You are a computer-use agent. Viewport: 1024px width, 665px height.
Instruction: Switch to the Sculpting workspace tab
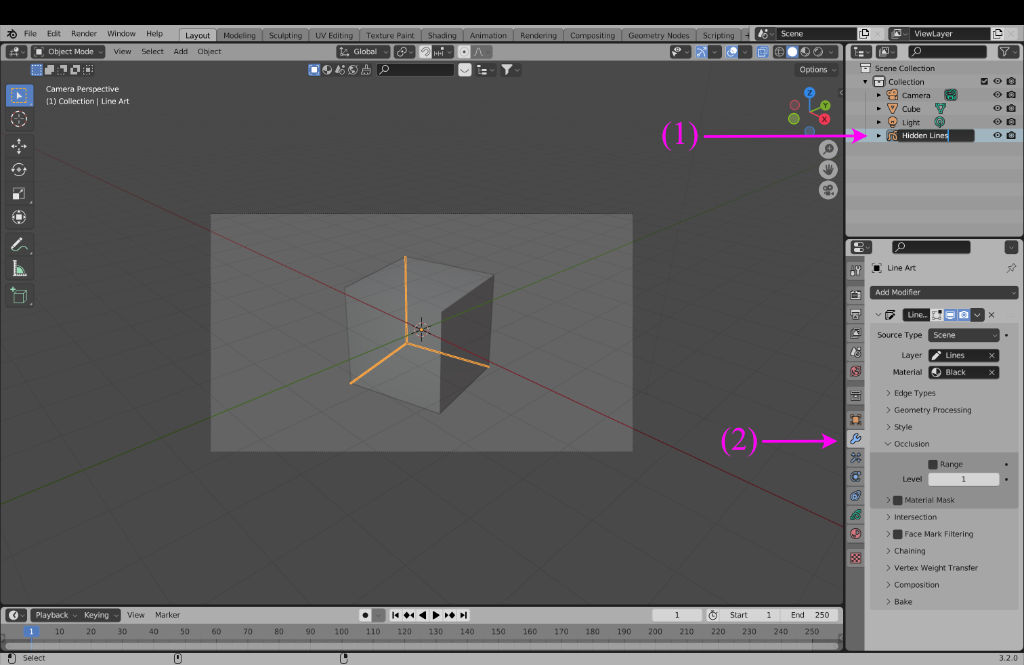[x=285, y=35]
